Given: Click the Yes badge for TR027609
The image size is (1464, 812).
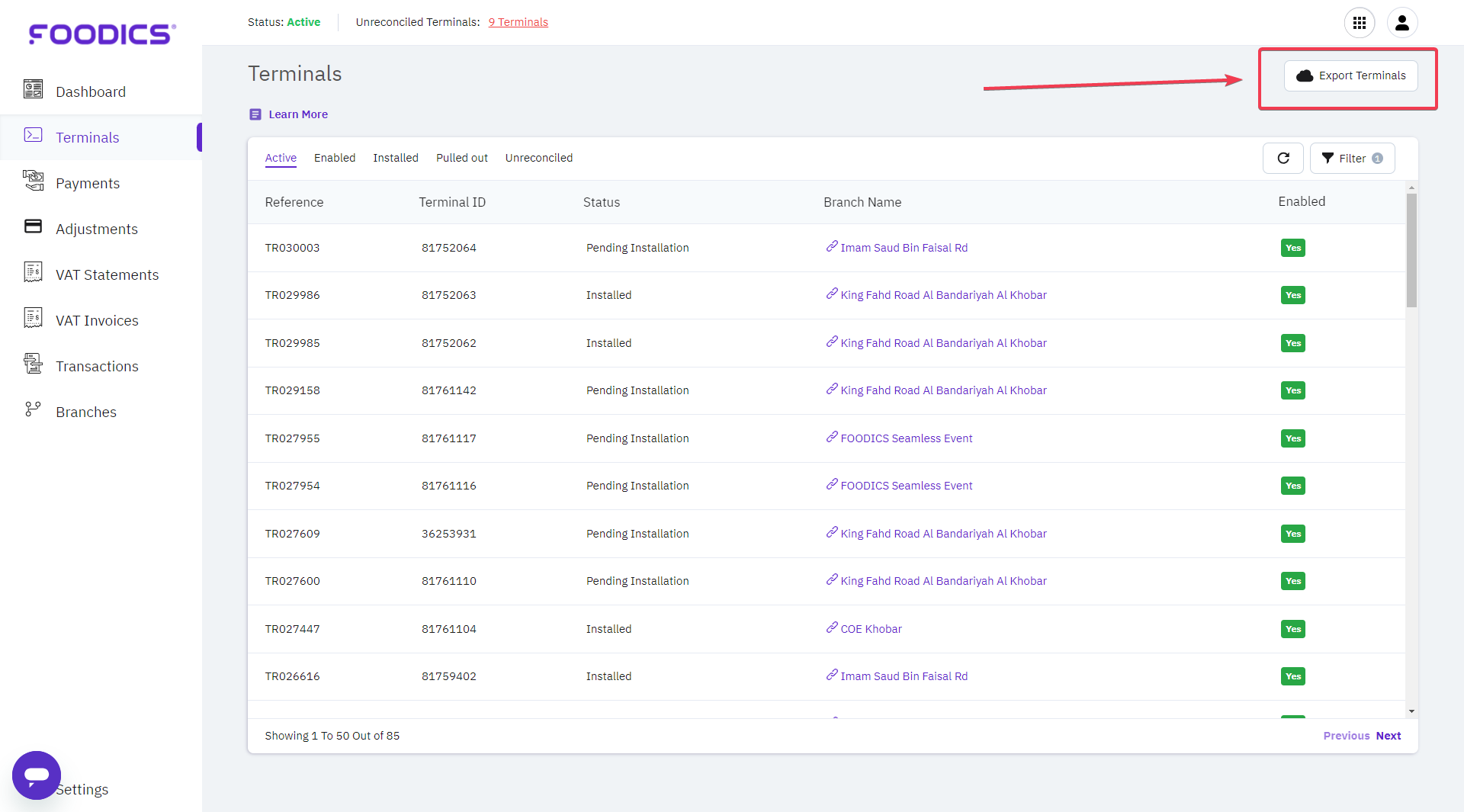Looking at the screenshot, I should click(x=1293, y=534).
